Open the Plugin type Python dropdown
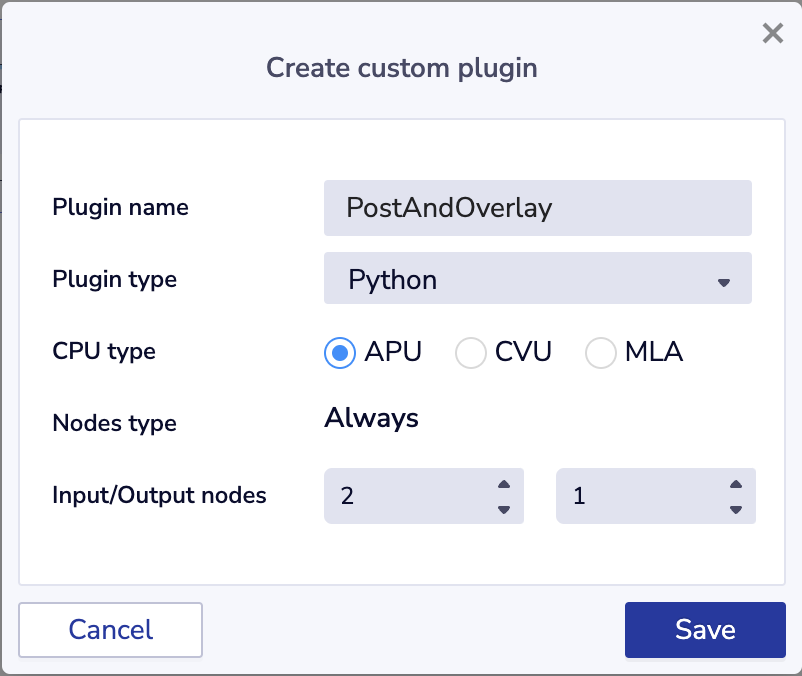This screenshot has width=802, height=676. coord(537,279)
